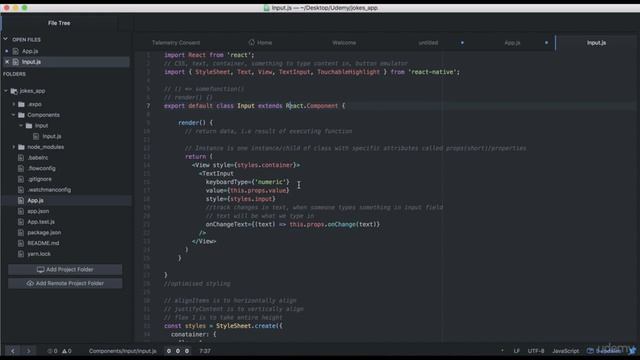Click the package.json file icon
This screenshot has height=360, width=640.
pos(21,232)
